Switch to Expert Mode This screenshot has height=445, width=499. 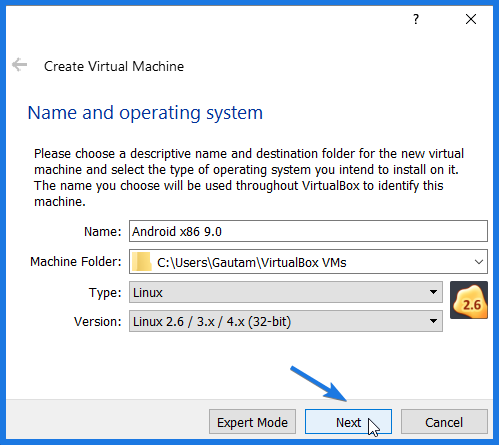click(x=252, y=422)
